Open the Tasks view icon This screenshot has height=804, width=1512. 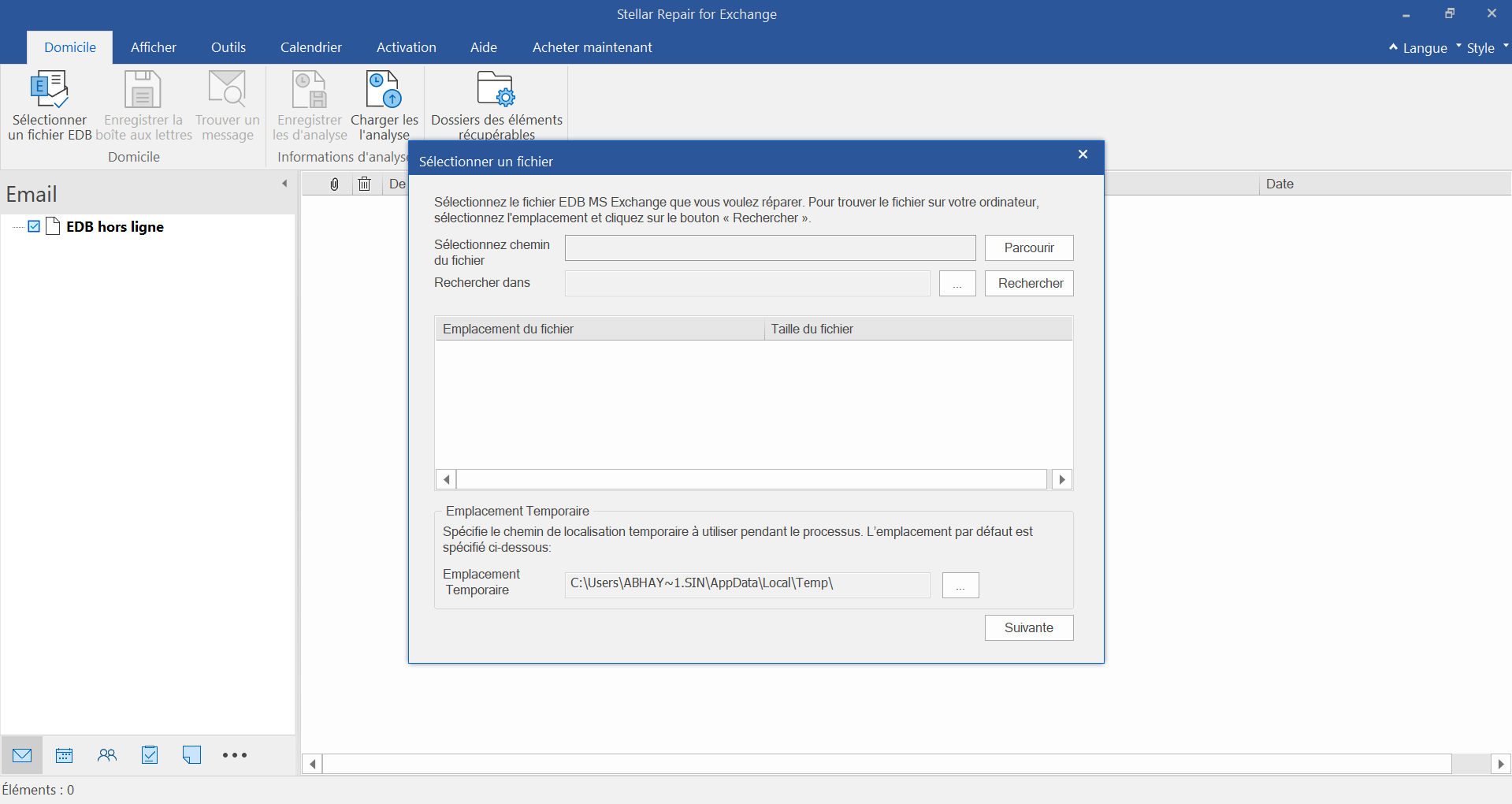tap(150, 755)
